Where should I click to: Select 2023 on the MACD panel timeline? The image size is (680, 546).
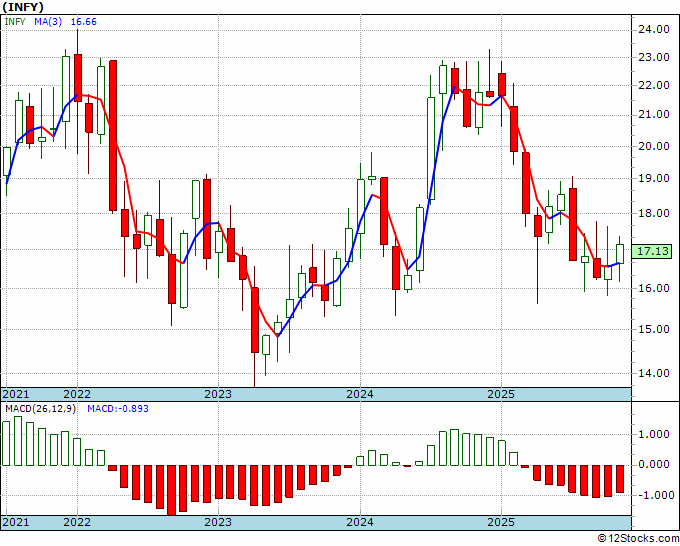[218, 522]
